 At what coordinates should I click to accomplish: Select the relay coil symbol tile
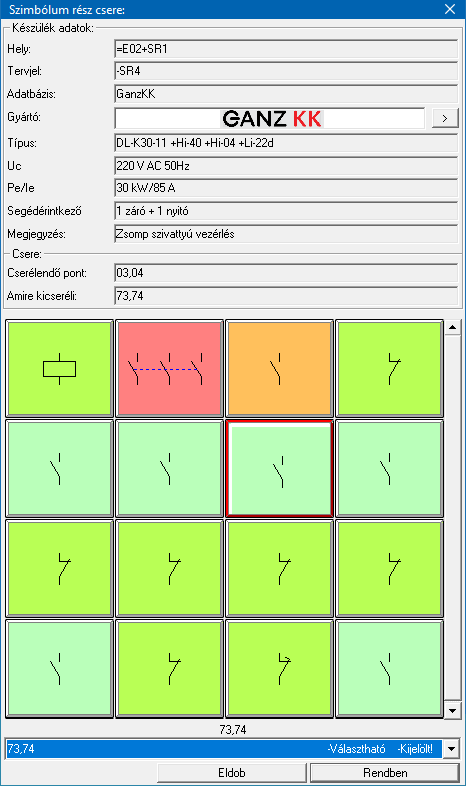click(x=60, y=368)
